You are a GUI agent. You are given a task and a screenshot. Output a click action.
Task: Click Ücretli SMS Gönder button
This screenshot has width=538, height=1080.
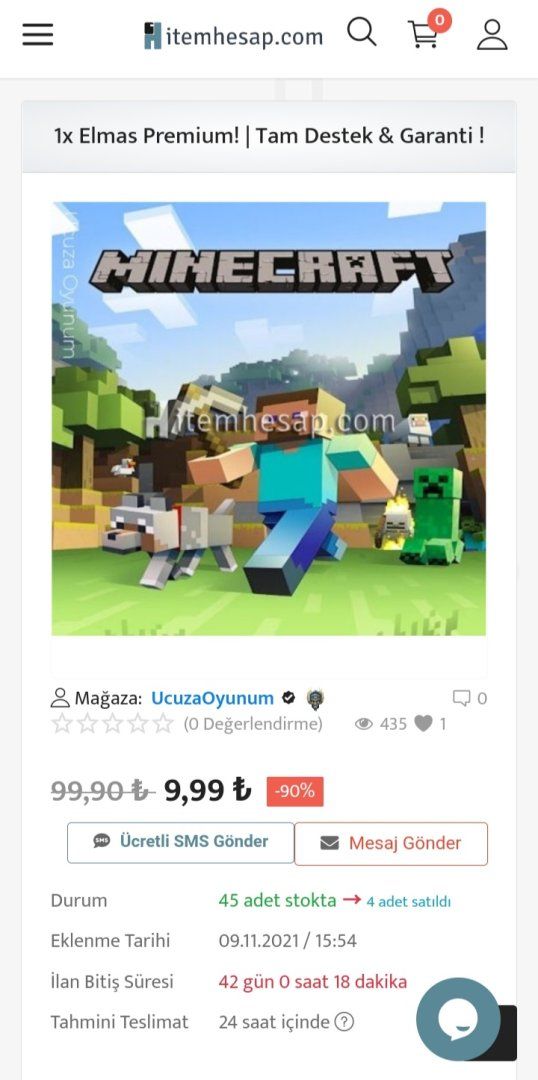tap(180, 842)
